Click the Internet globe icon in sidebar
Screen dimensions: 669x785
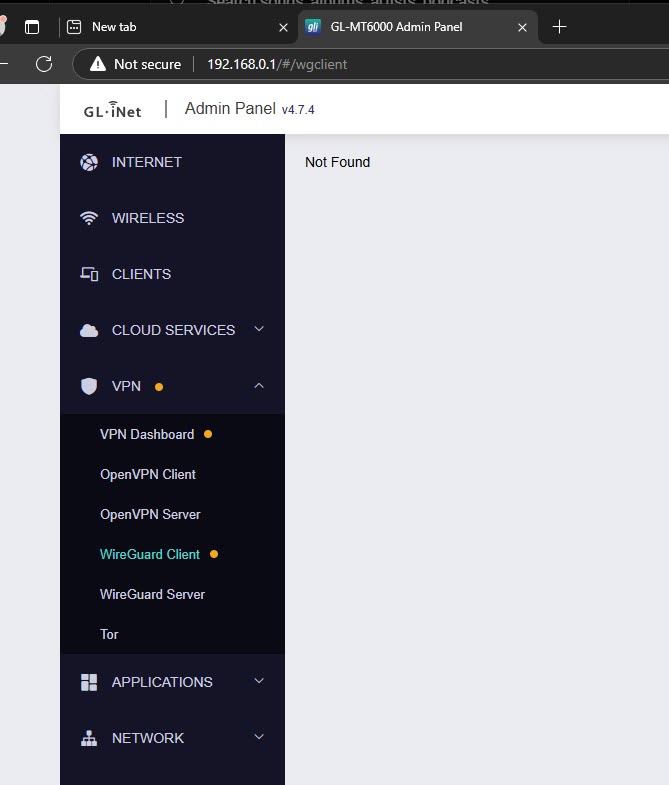(89, 162)
